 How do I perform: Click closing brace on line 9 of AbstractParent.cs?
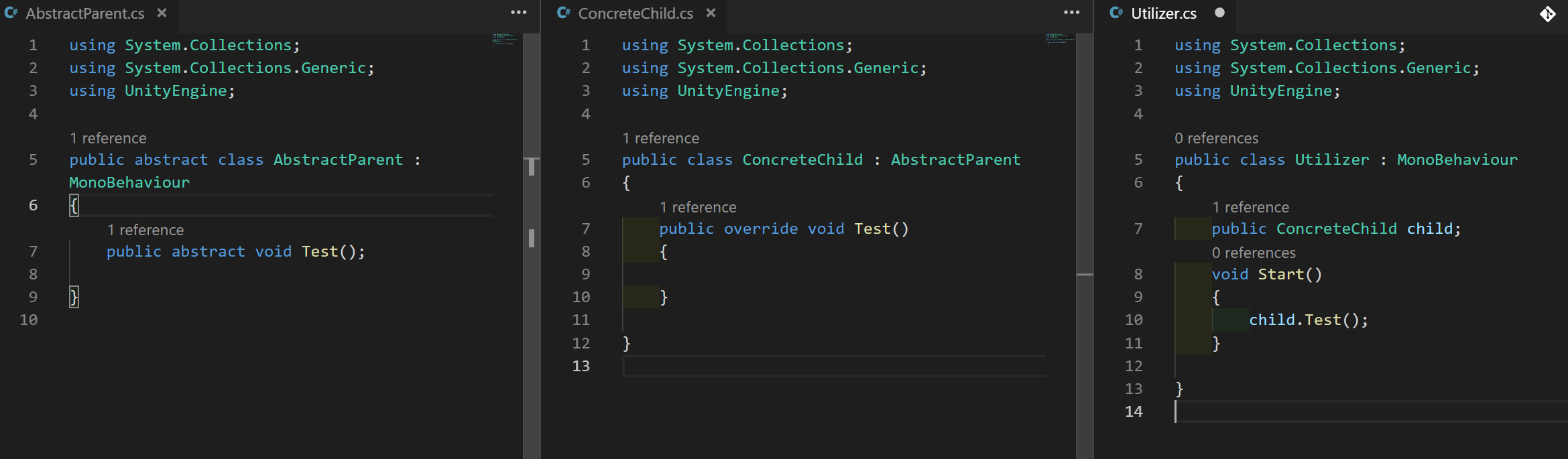click(74, 297)
